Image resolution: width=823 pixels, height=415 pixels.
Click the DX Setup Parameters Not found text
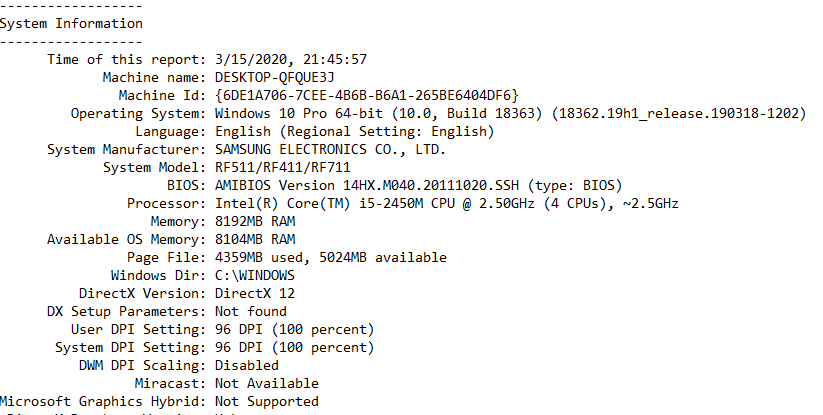251,311
